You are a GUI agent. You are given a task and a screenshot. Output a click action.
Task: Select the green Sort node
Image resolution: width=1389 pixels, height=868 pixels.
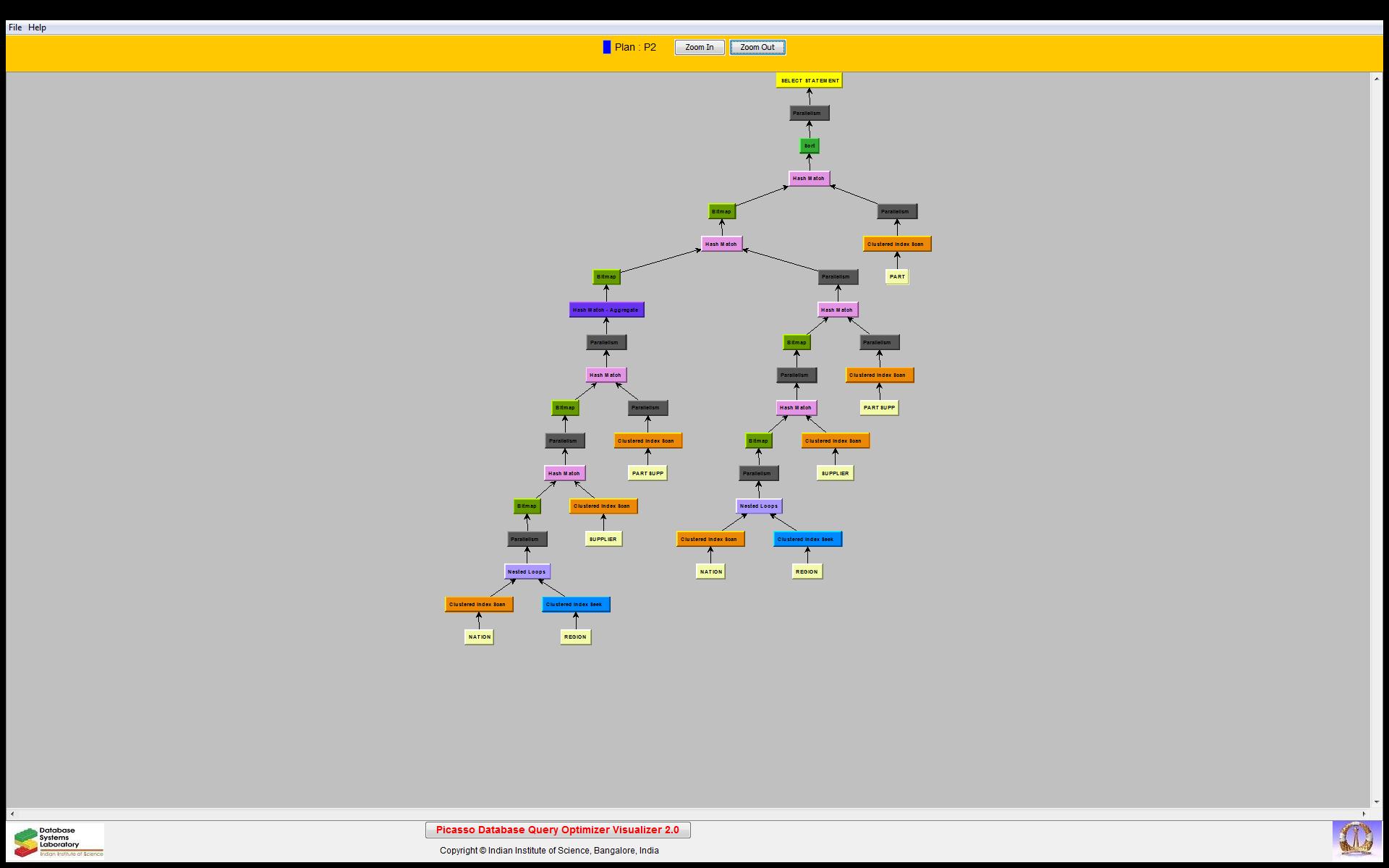[809, 145]
